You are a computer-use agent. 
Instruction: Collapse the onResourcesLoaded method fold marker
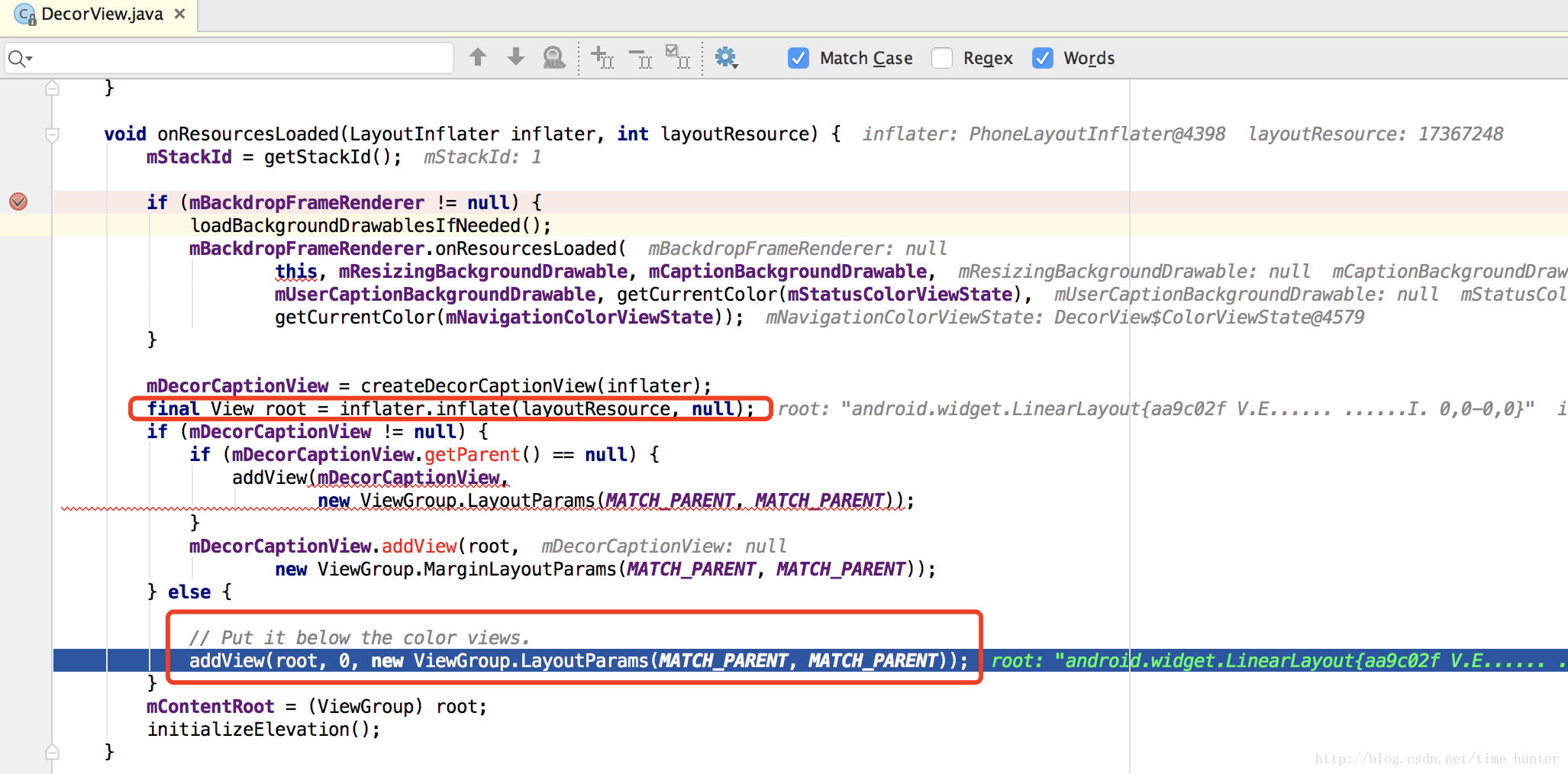pos(52,135)
